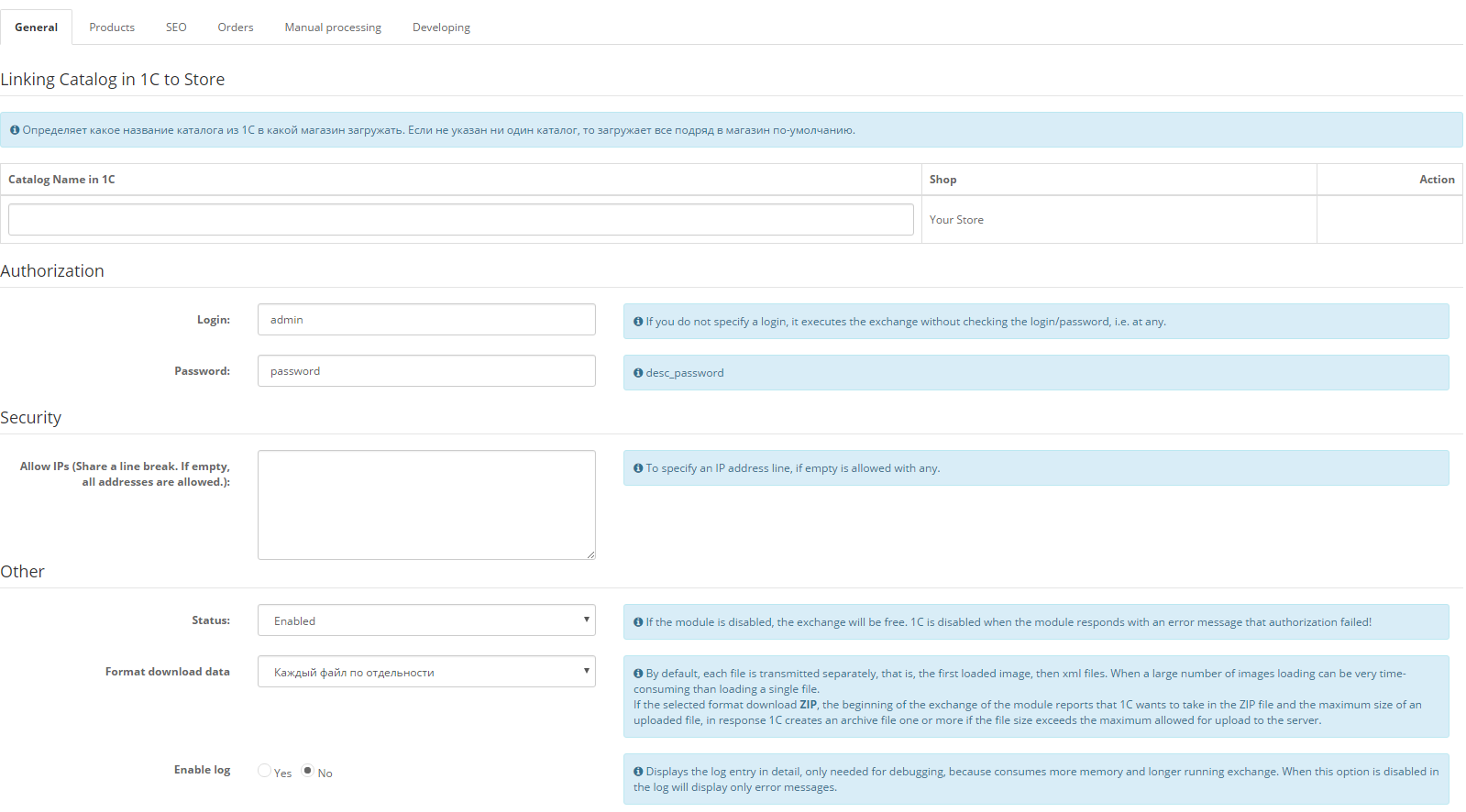Open the General tab
1466x812 pixels.
tap(37, 27)
